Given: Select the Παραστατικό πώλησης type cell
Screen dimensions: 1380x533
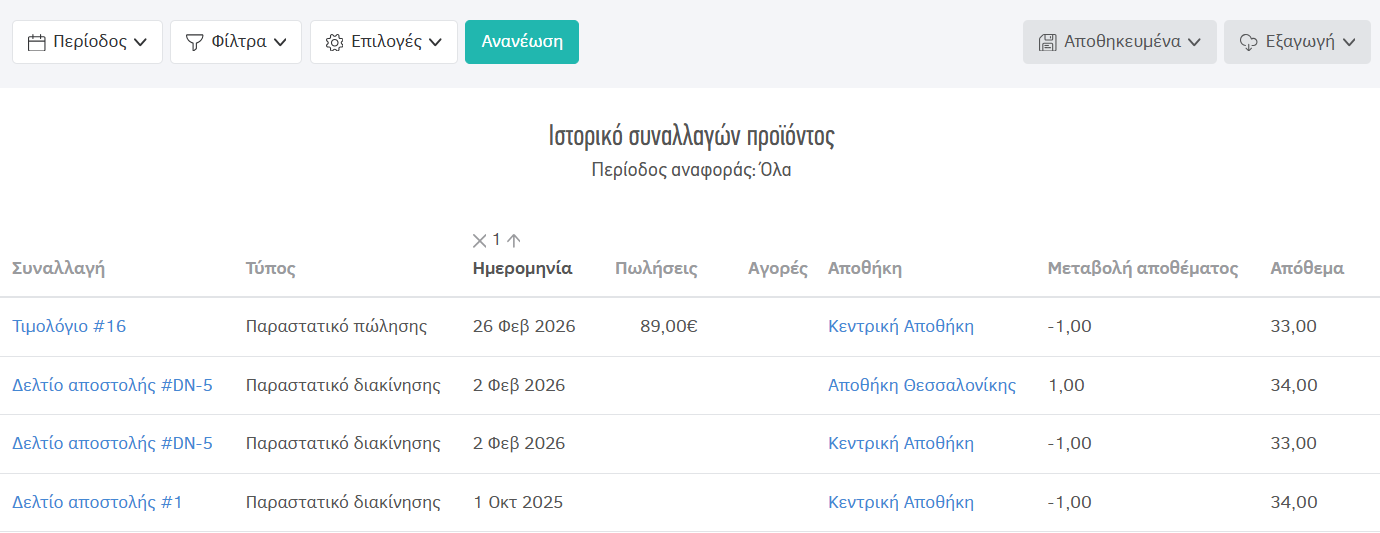Looking at the screenshot, I should pos(337,326).
